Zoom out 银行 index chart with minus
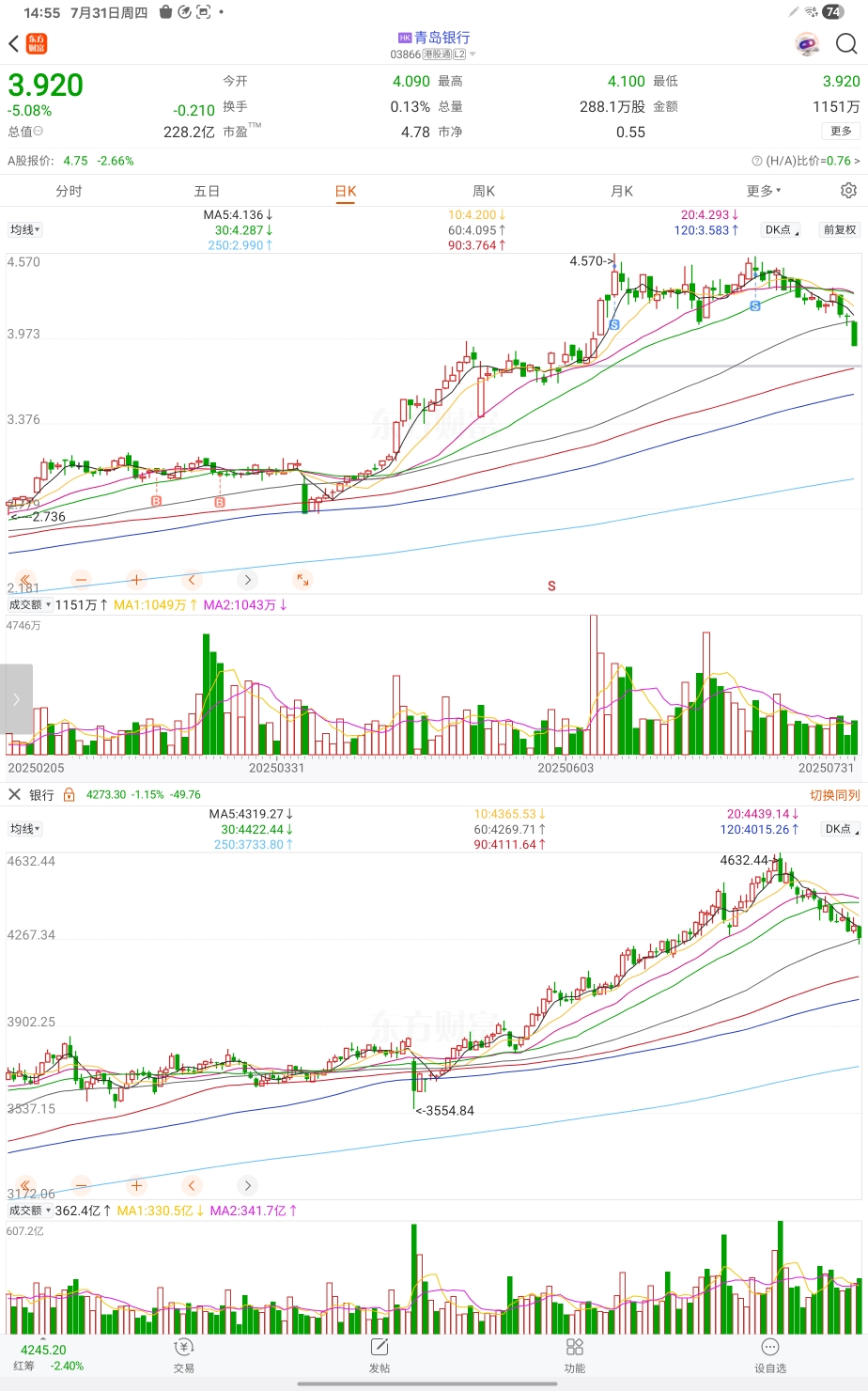The height and width of the screenshot is (1391, 868). coord(81,1185)
